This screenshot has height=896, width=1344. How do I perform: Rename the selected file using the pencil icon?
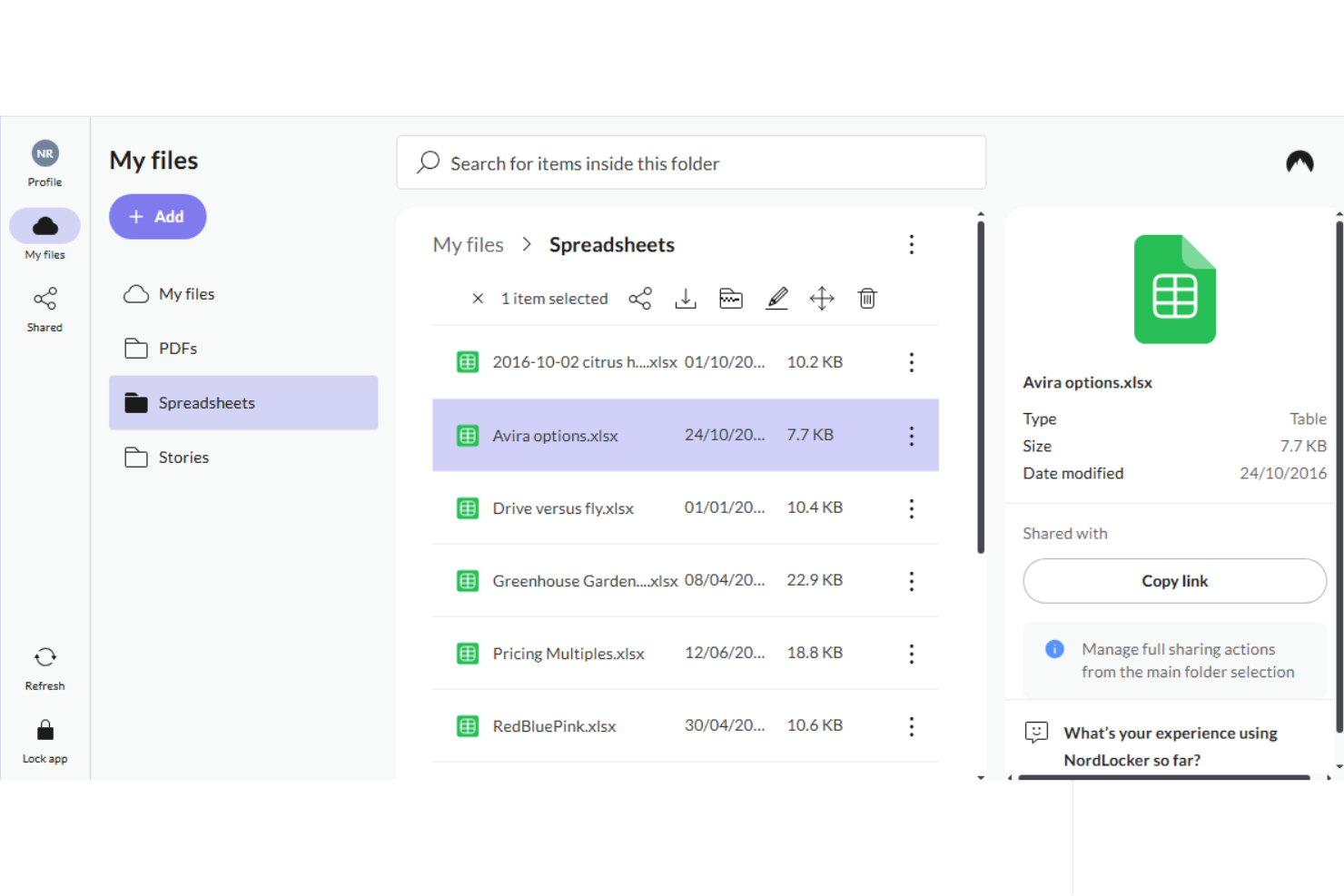click(x=776, y=298)
